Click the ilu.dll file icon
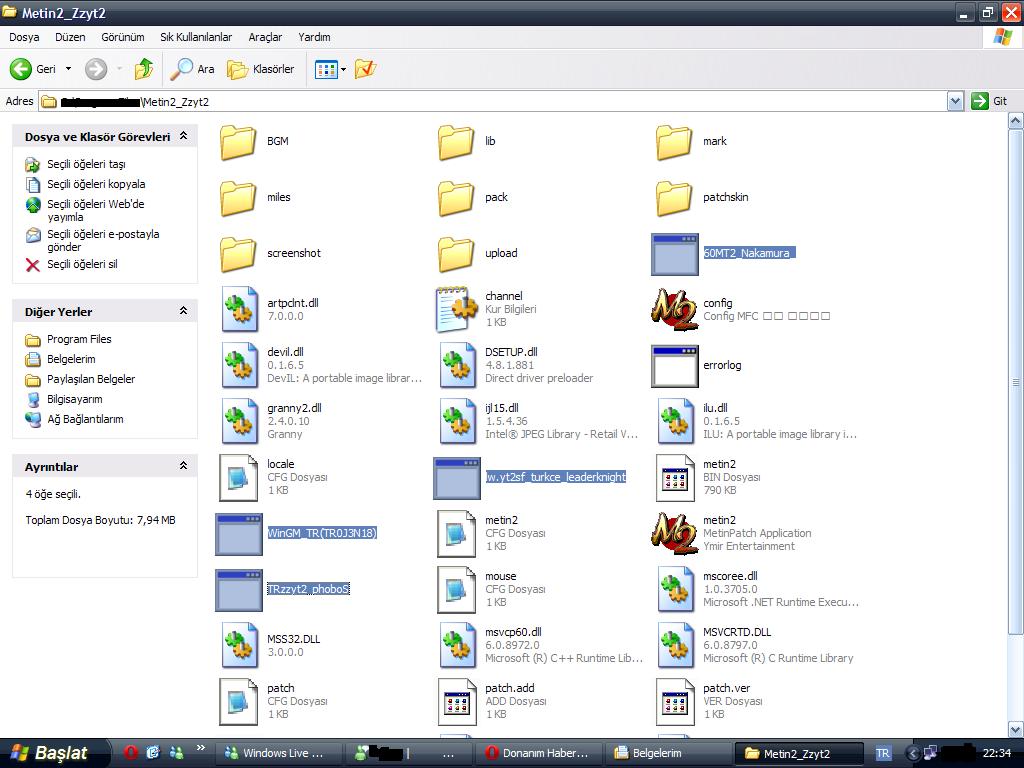The width and height of the screenshot is (1024, 768). pos(675,421)
